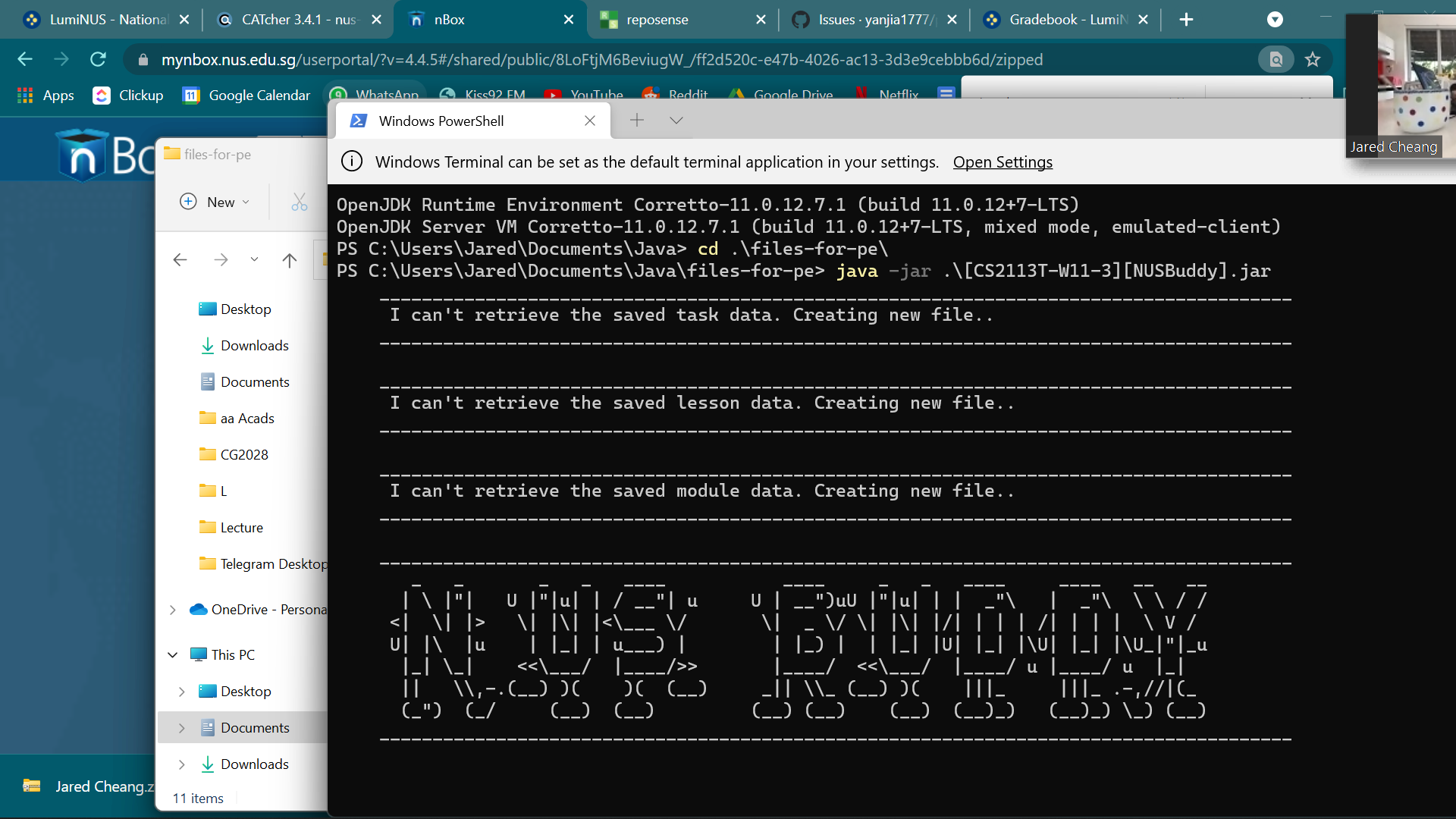Click the scissors cut icon
Viewport: 1456px width, 819px height.
coord(300,202)
